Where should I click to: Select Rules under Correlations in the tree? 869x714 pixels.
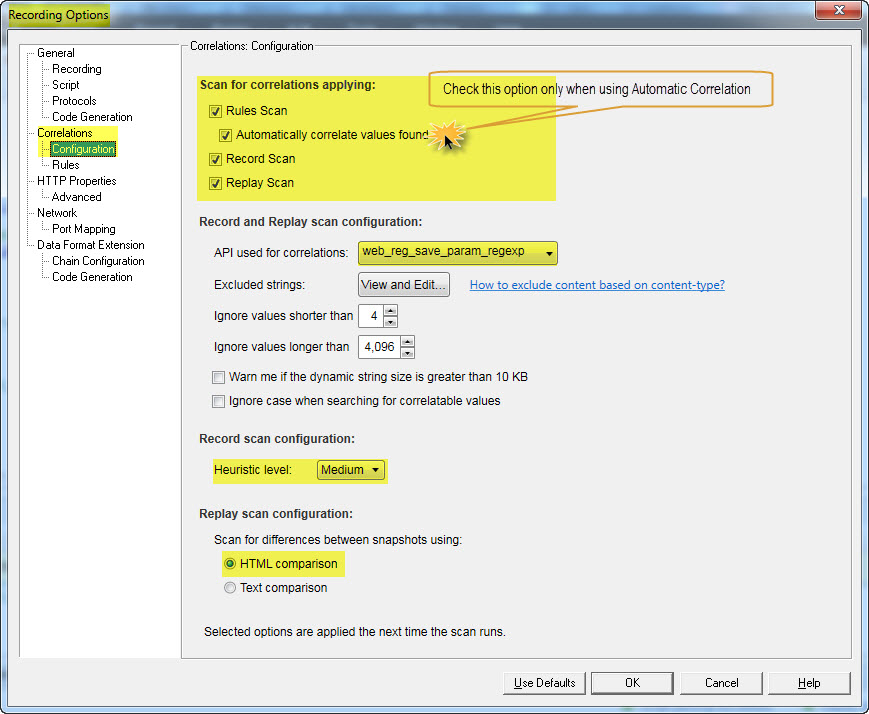[66, 165]
